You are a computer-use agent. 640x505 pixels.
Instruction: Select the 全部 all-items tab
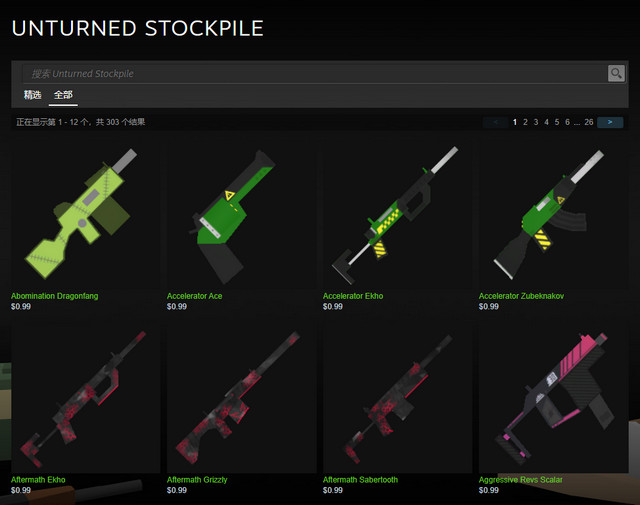pyautogui.click(x=63, y=95)
